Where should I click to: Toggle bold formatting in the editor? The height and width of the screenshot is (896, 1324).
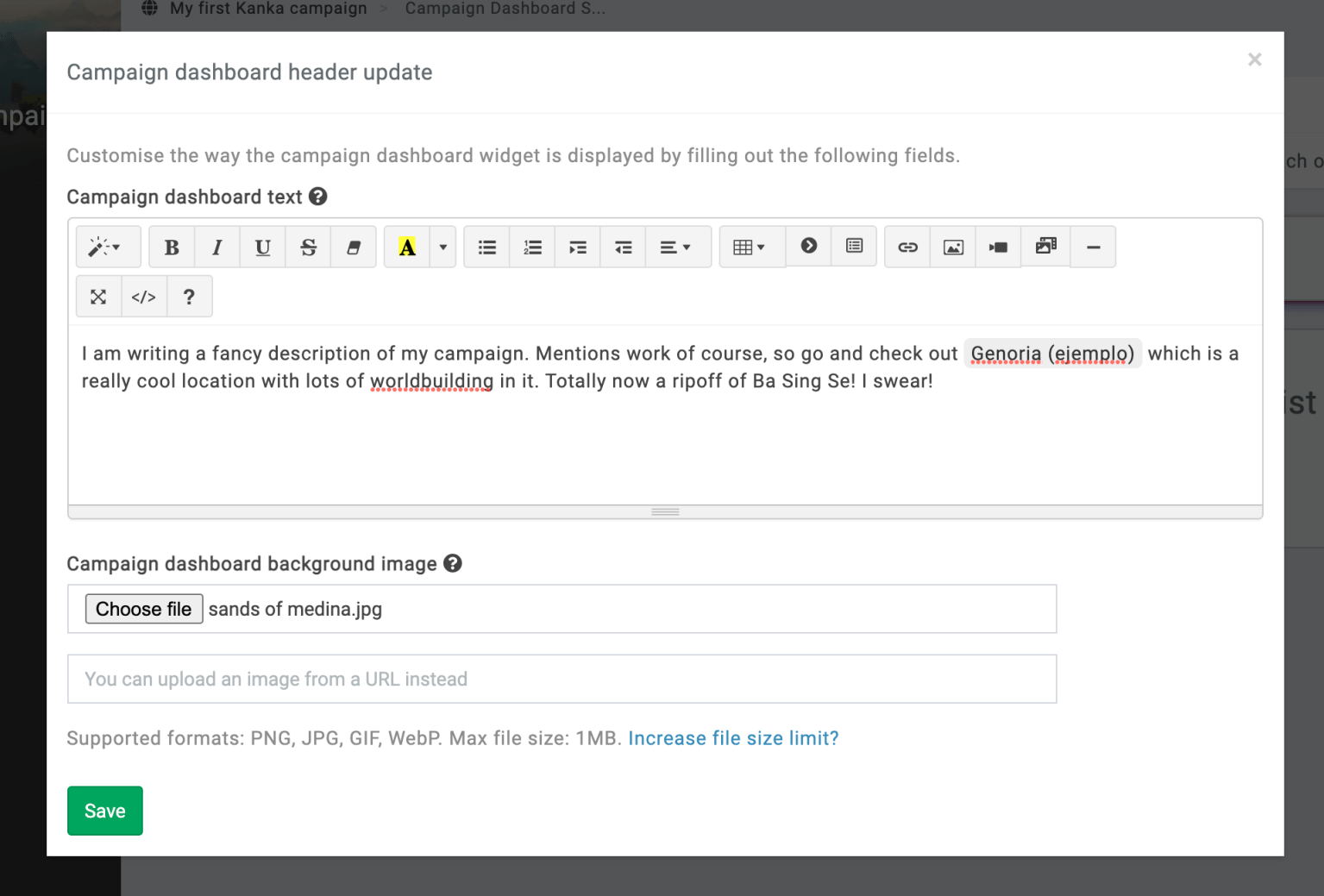pyautogui.click(x=172, y=247)
